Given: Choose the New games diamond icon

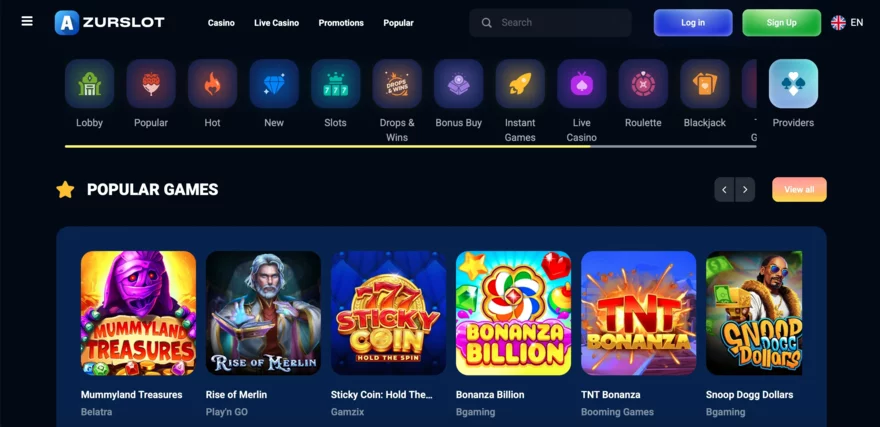Looking at the screenshot, I should pyautogui.click(x=274, y=84).
